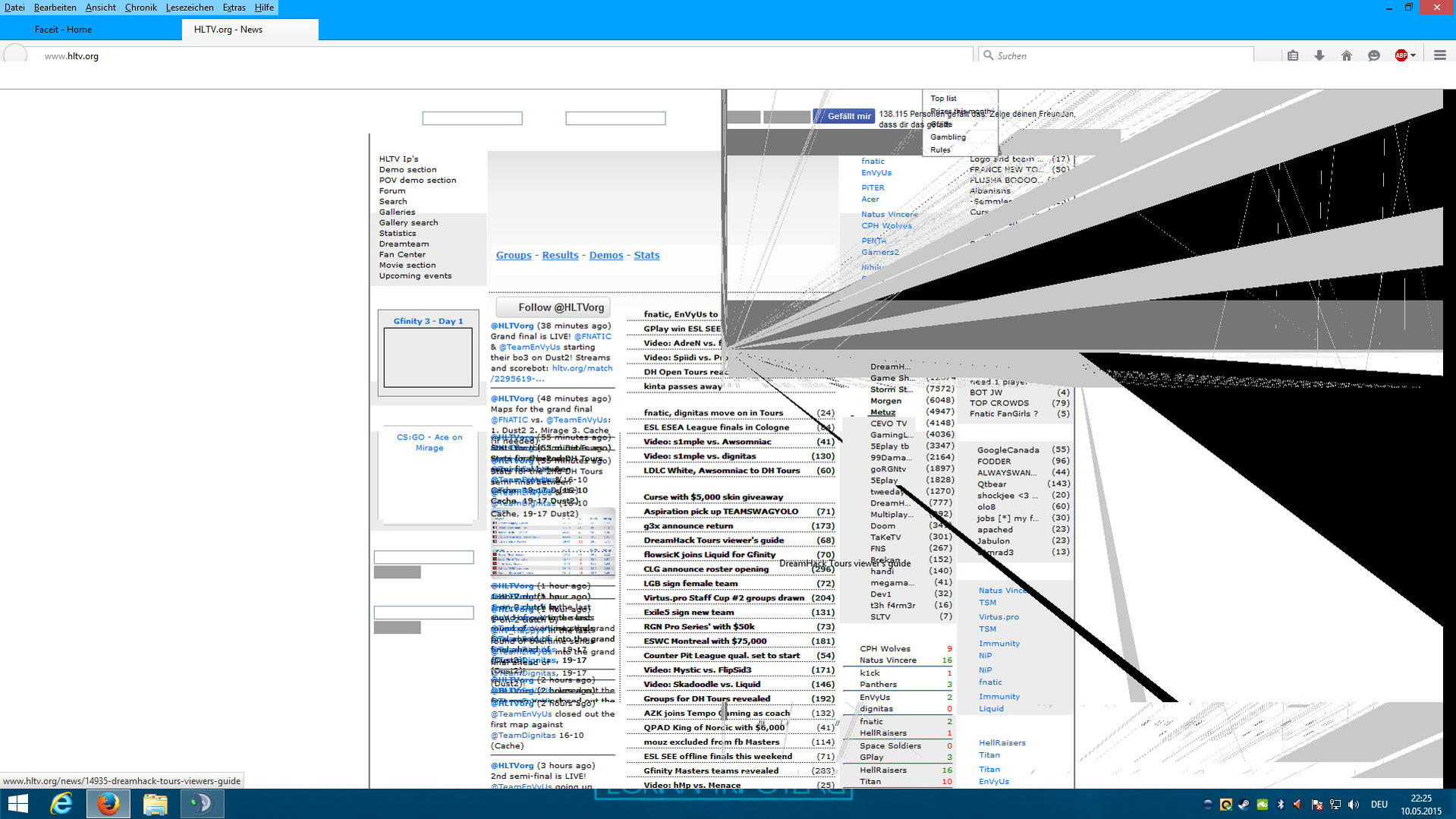Image resolution: width=1456 pixels, height=819 pixels.
Task: Open the Stats link
Action: pyautogui.click(x=646, y=256)
